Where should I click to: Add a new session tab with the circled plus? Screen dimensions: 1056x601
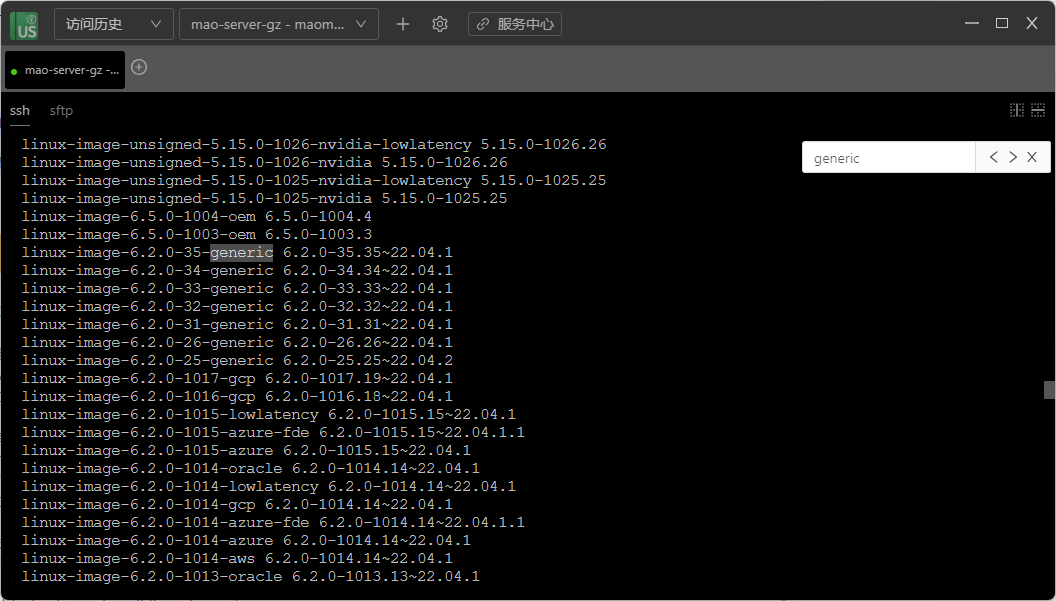(x=139, y=67)
